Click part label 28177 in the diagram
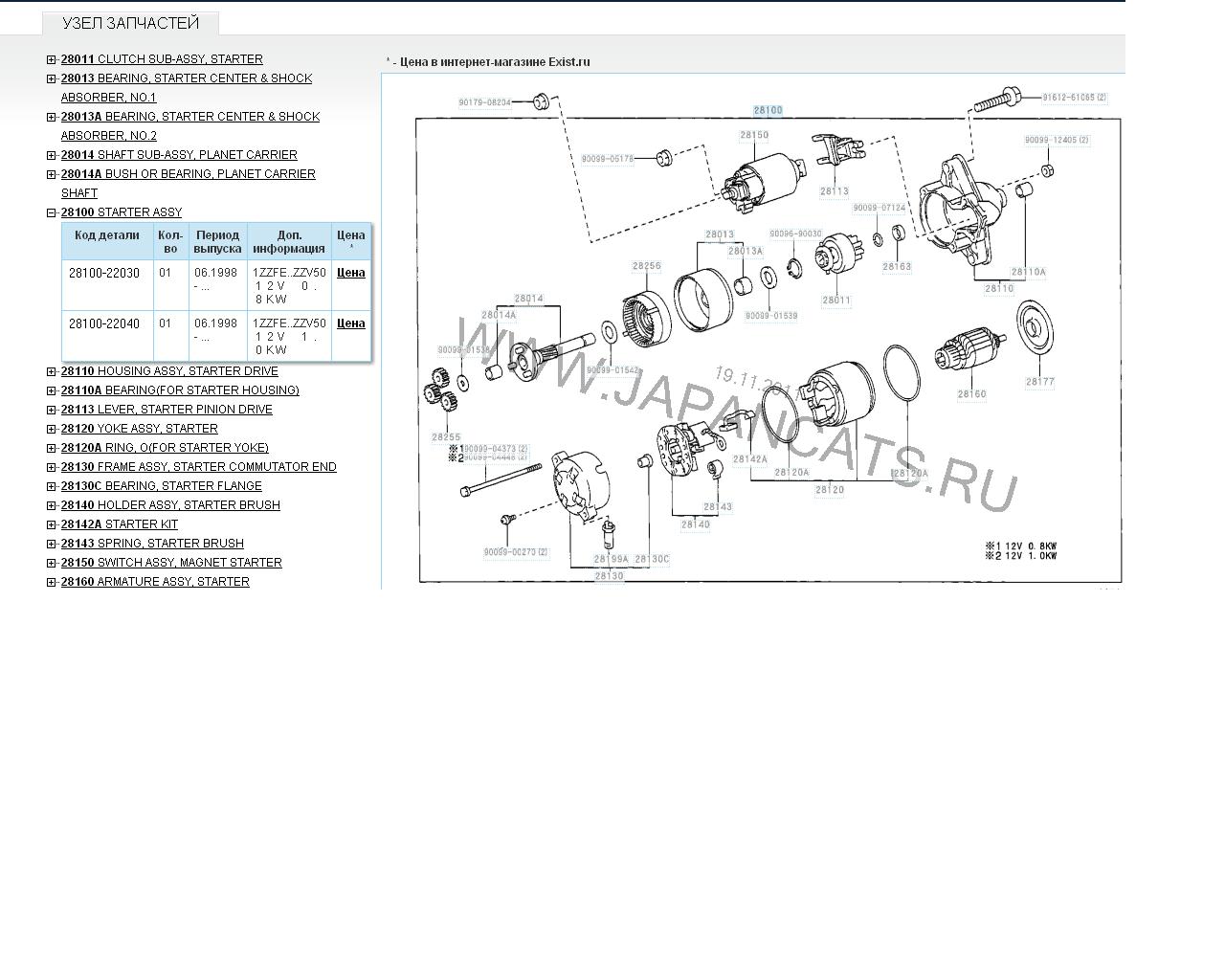This screenshot has height=980, width=1225. [1039, 382]
